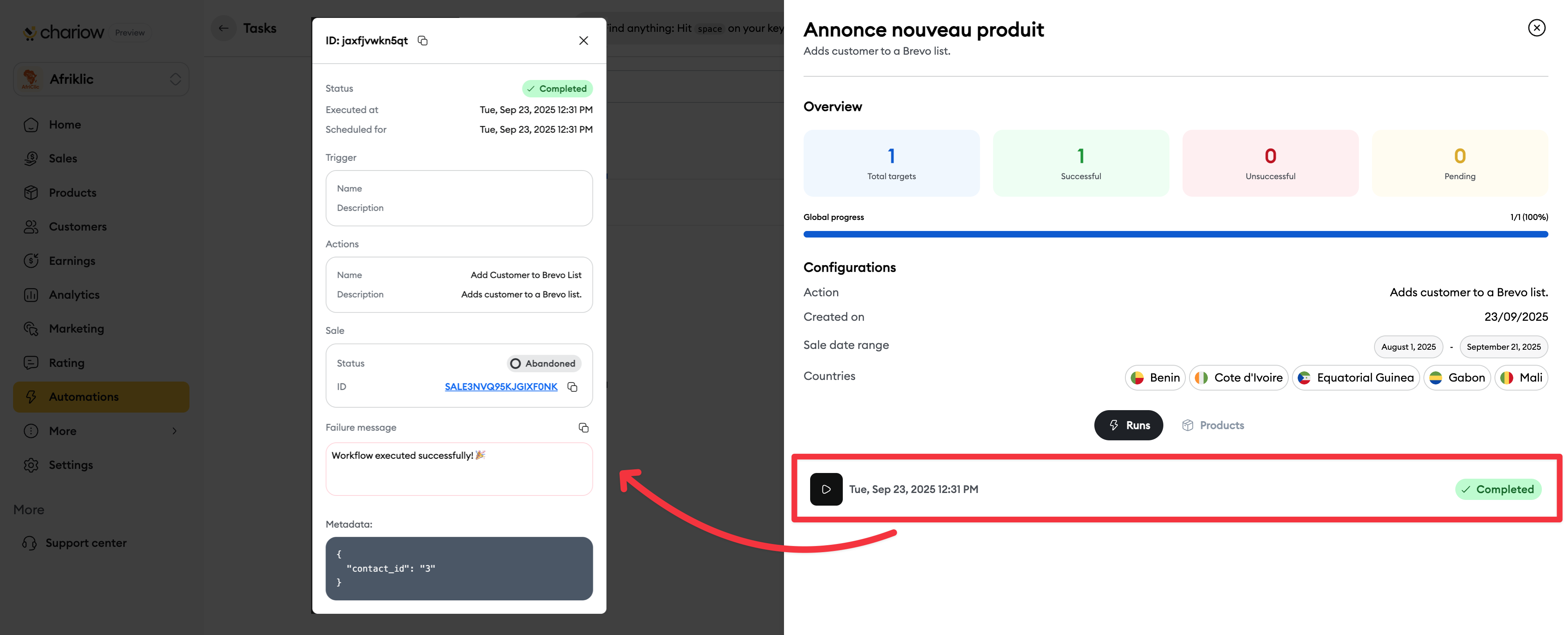Switch to the Products tab
The height and width of the screenshot is (635, 1568).
[x=1212, y=425]
